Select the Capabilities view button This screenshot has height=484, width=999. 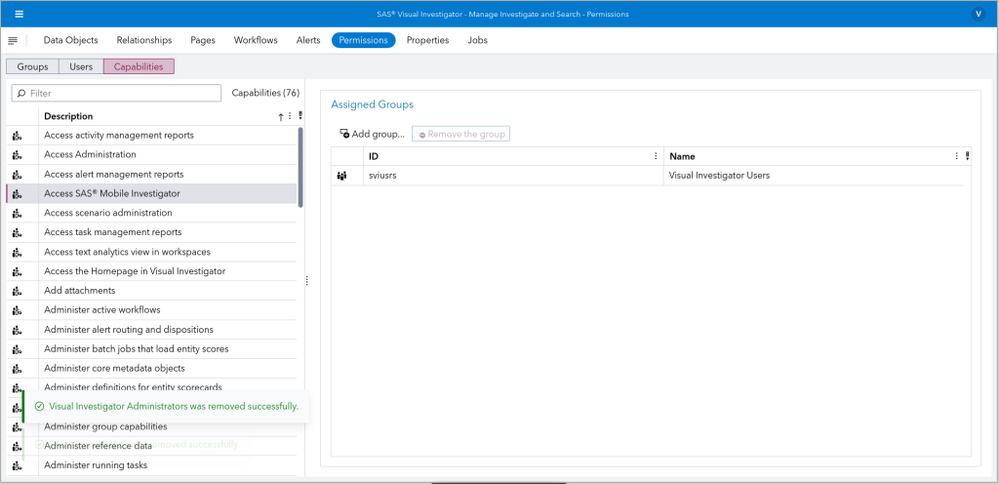(x=139, y=66)
